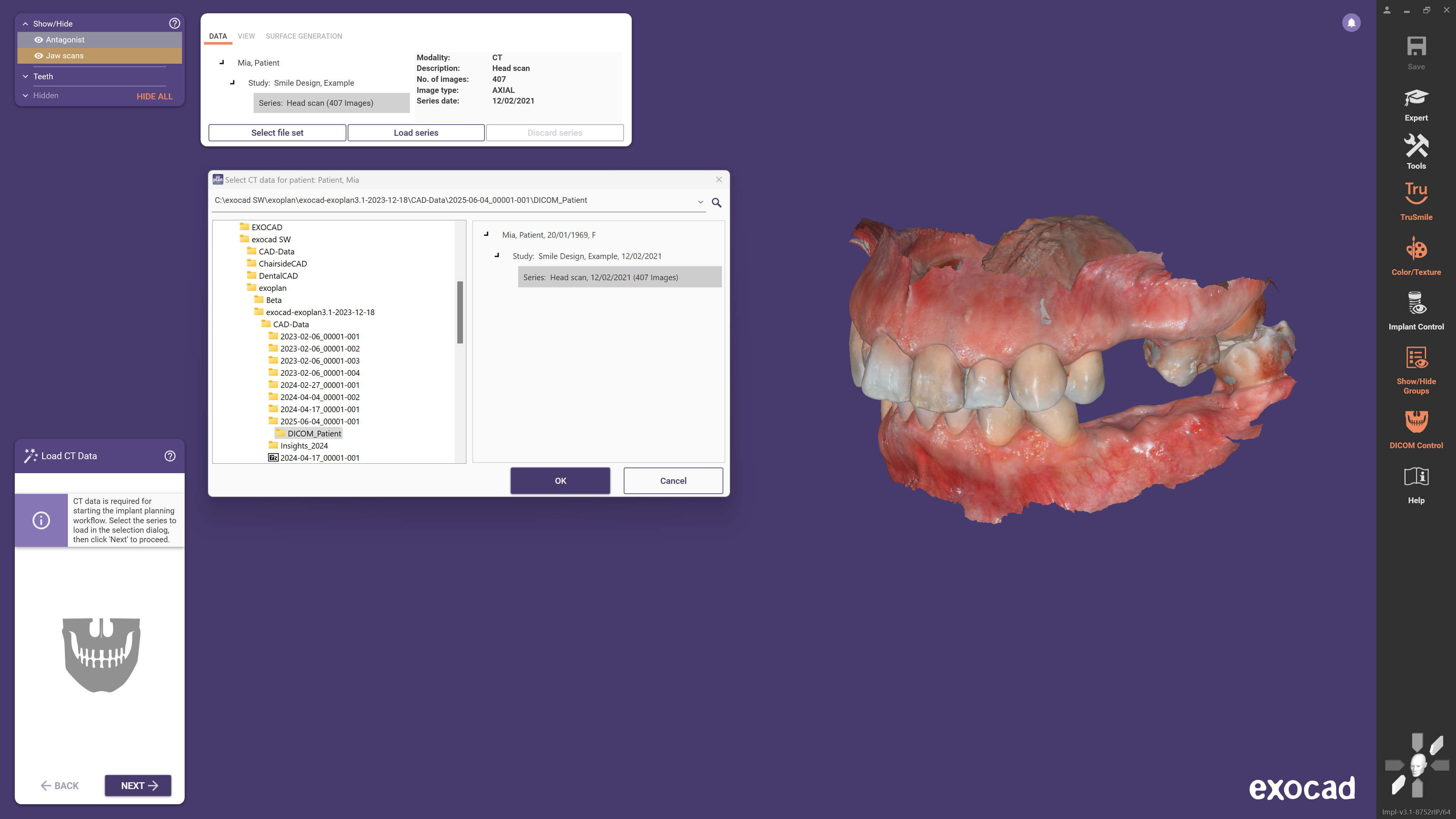Open Implant Control panel
The height and width of the screenshot is (819, 1456).
point(1415,310)
